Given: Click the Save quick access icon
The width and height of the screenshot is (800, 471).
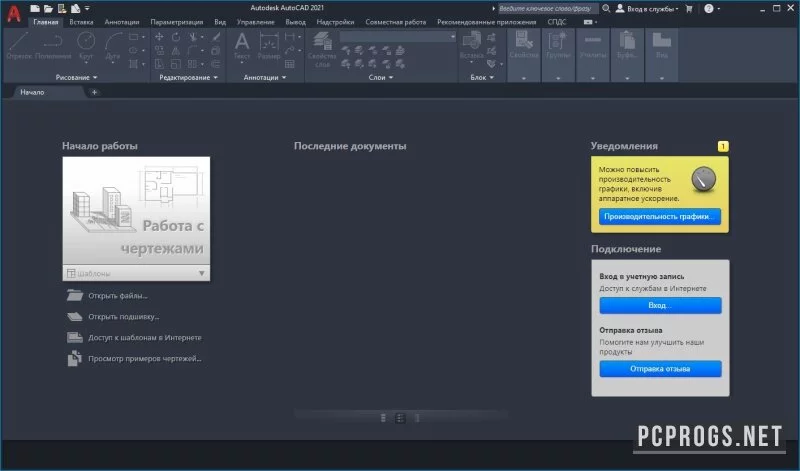Looking at the screenshot, I should 62,8.
